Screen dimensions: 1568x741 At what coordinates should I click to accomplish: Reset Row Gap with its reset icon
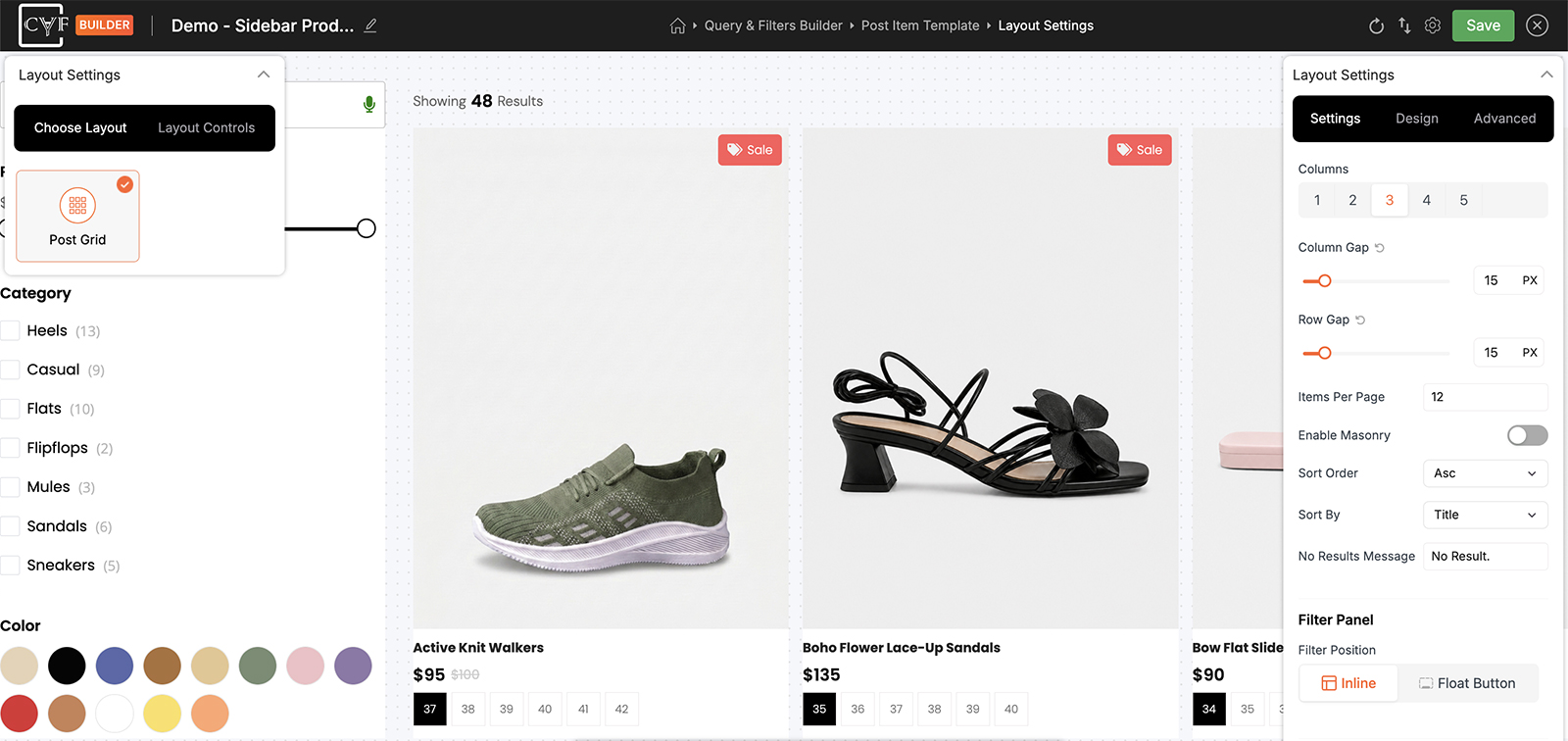(1360, 320)
